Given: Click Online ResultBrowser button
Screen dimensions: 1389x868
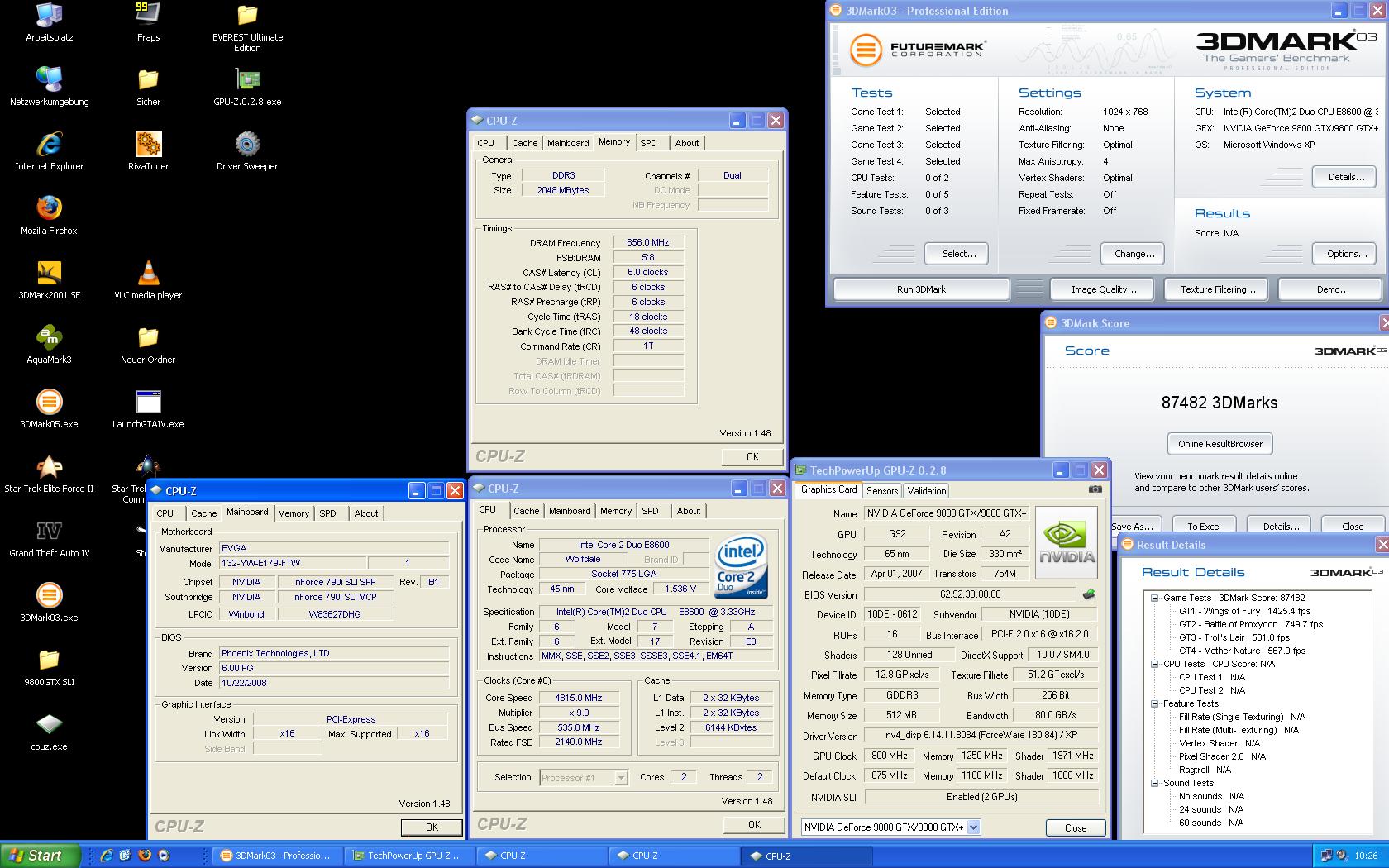Looking at the screenshot, I should 1220,444.
